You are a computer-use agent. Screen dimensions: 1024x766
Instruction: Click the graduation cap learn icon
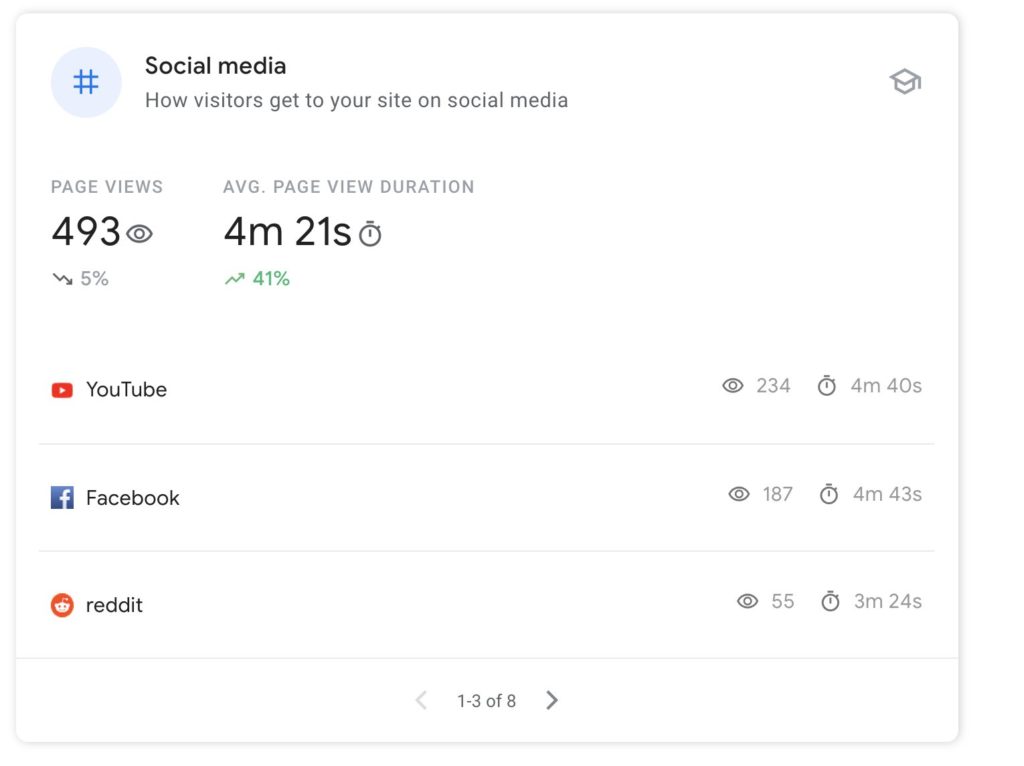click(905, 82)
